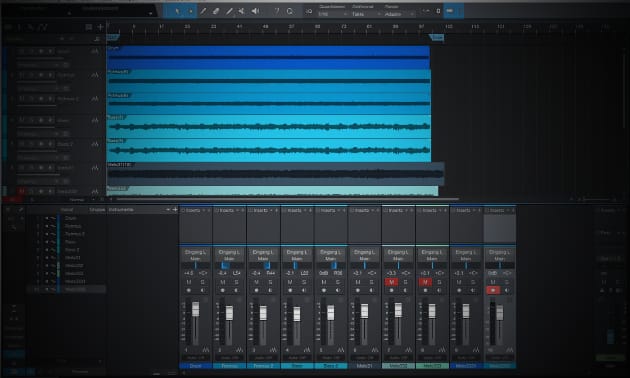Select Bass in the console channel list
630x378 pixels.
[70, 242]
